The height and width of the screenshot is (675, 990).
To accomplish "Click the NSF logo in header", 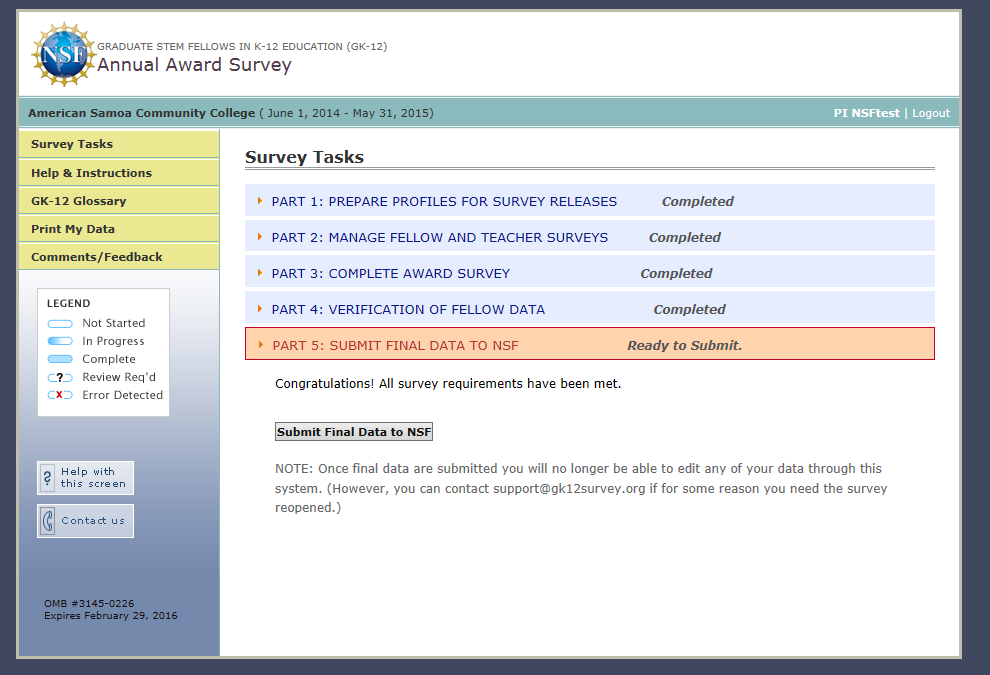I will [62, 54].
